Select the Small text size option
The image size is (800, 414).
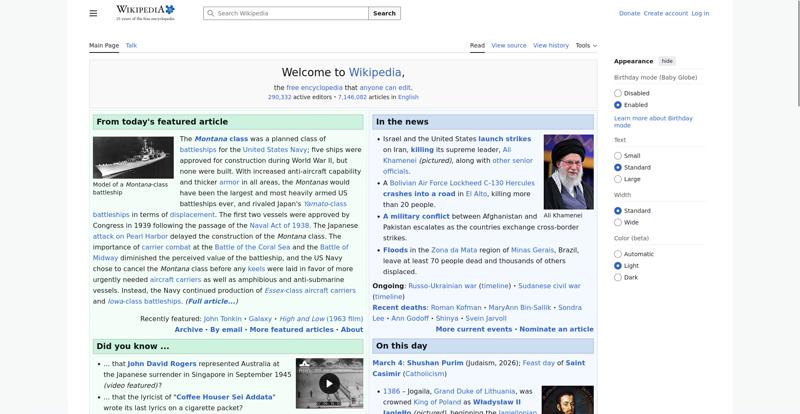tap(618, 156)
